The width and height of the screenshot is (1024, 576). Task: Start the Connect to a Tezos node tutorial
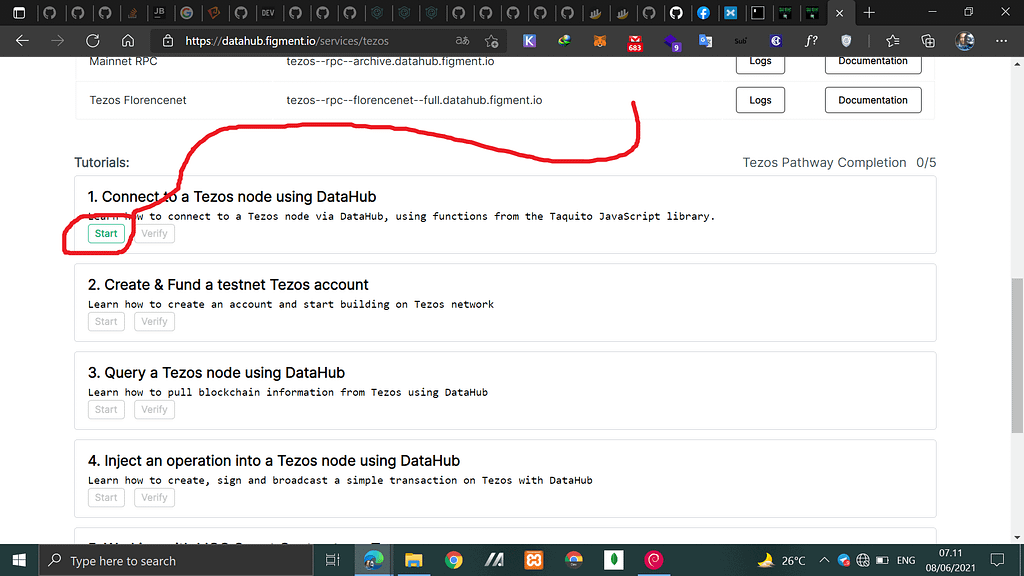tap(106, 233)
